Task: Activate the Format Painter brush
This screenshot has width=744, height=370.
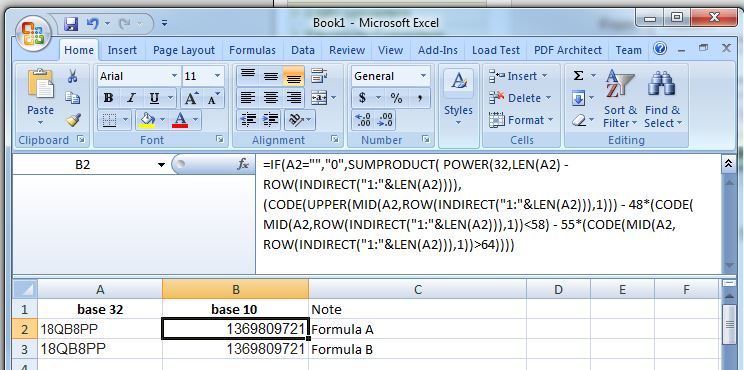Action: 73,120
